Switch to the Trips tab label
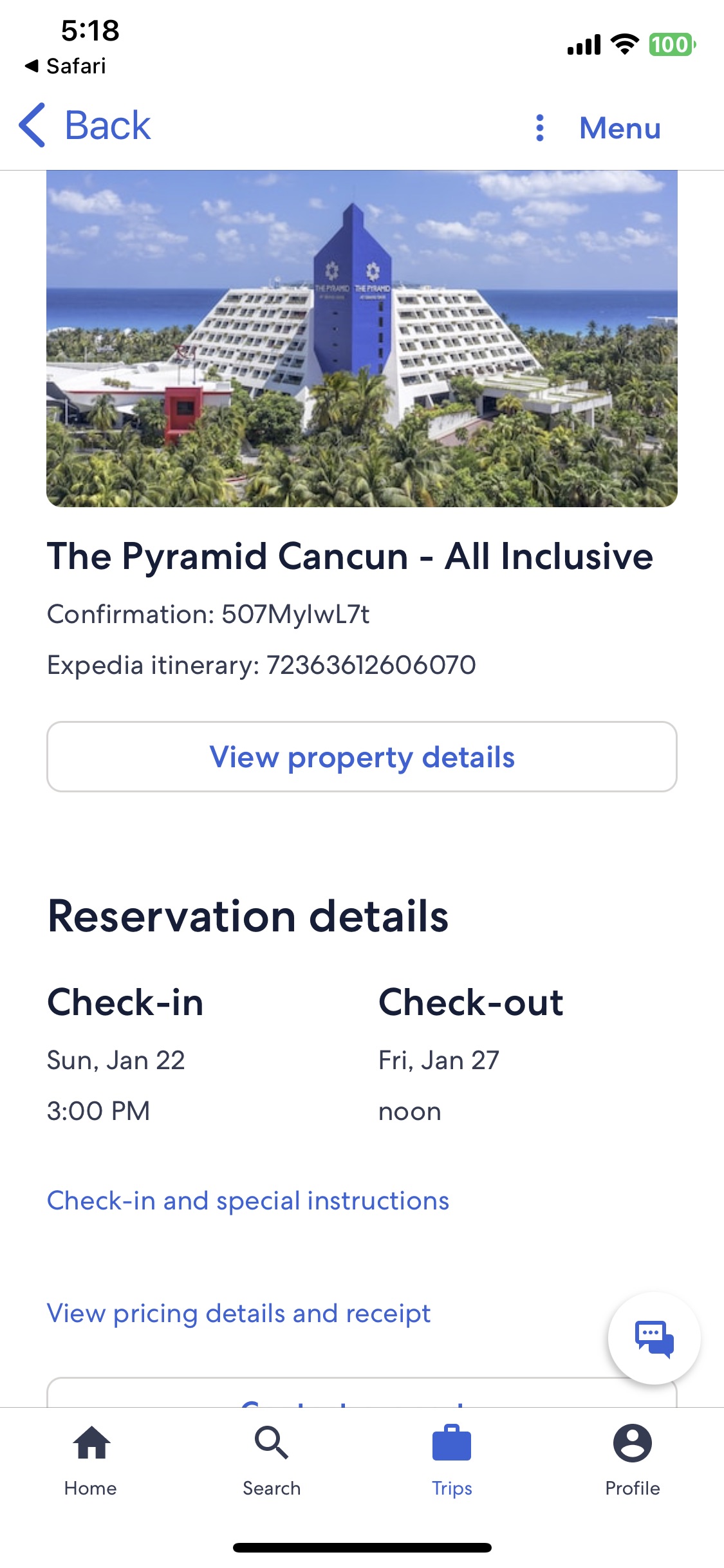 pos(452,1488)
